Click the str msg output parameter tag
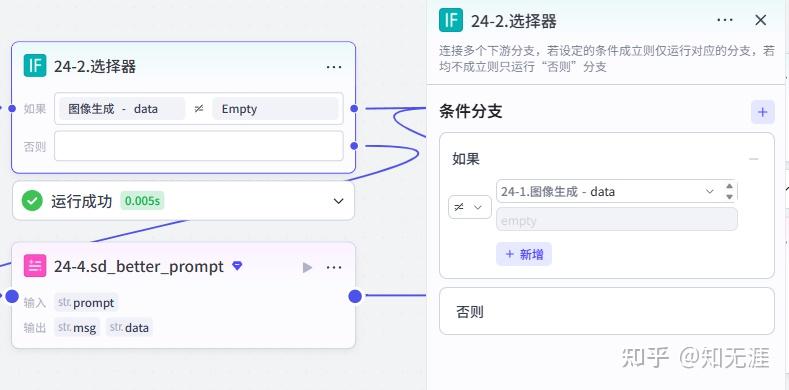This screenshot has height=390, width=789. 77,328
